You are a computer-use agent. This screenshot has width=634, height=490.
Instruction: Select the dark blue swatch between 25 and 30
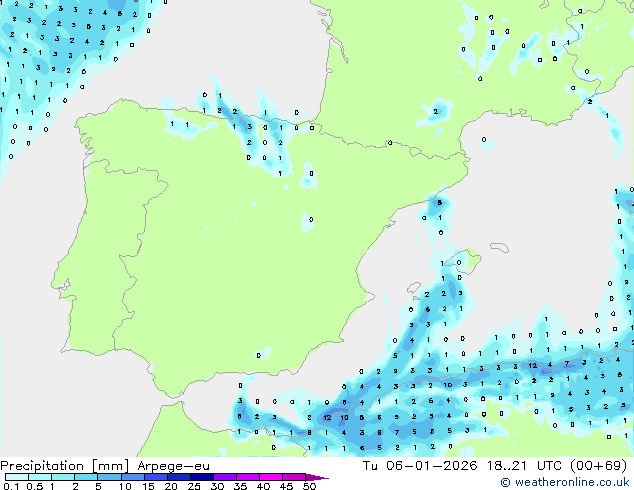[202, 477]
